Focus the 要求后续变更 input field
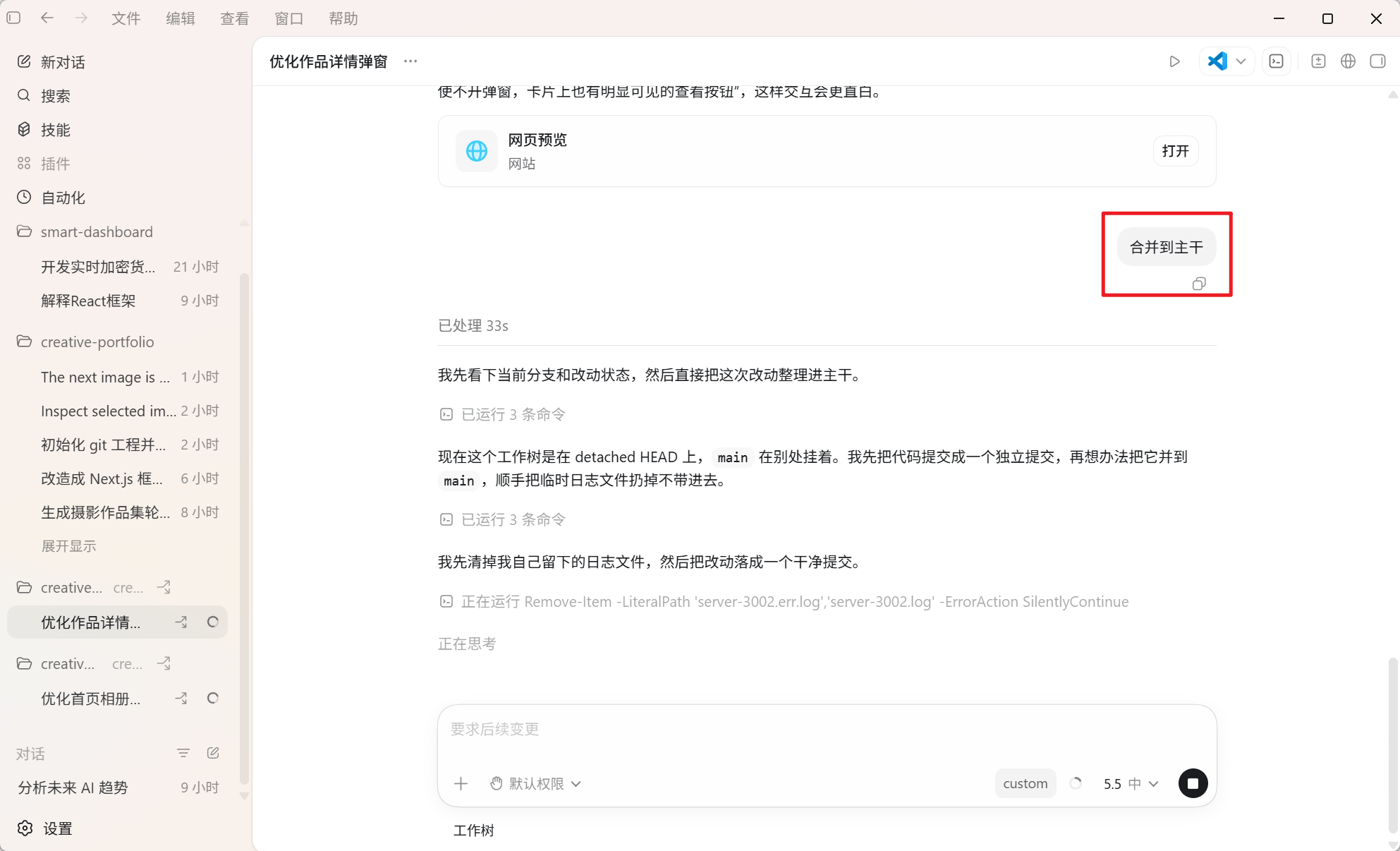 [x=827, y=730]
